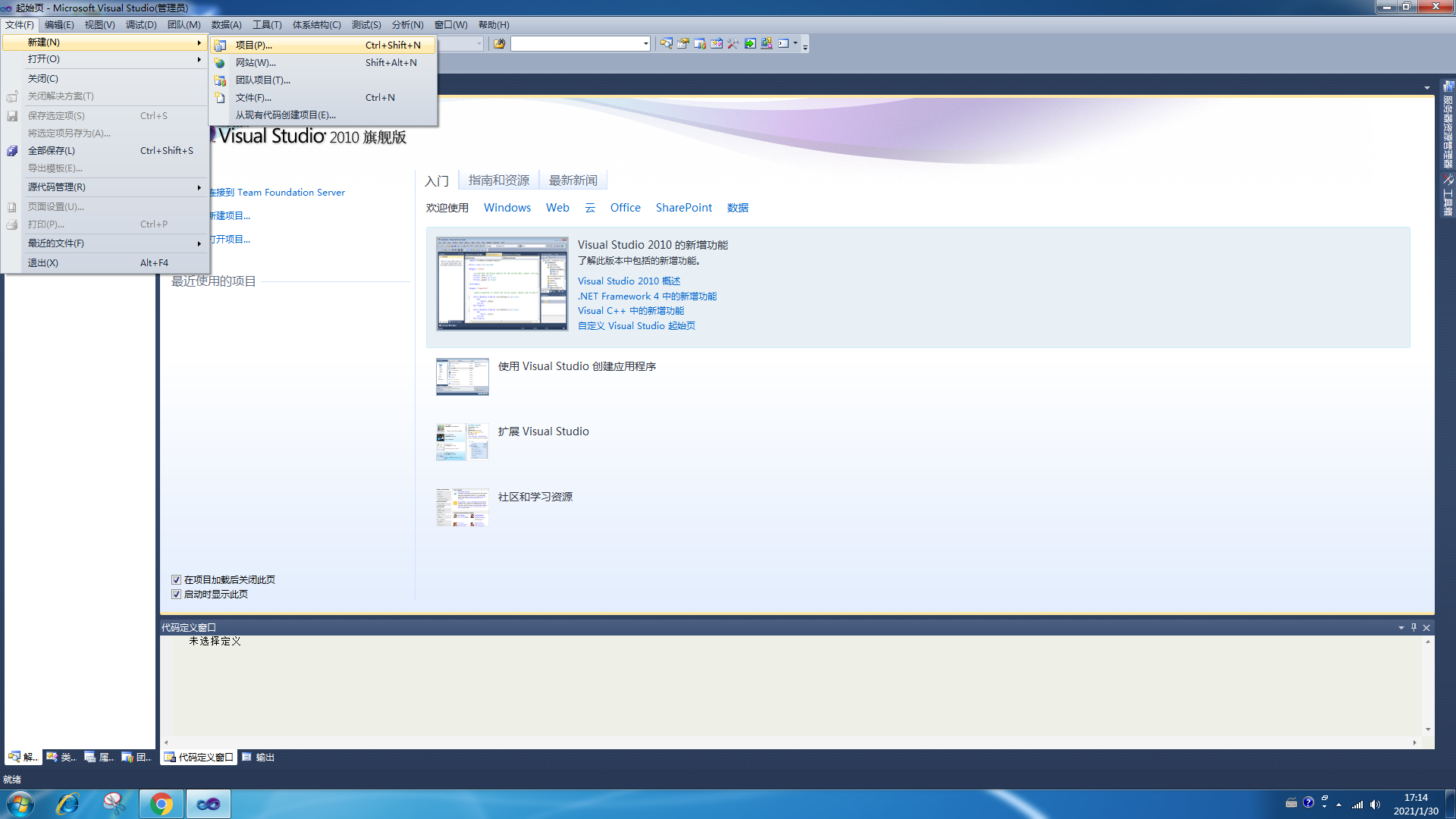Open the SharePoint category link

(x=684, y=208)
